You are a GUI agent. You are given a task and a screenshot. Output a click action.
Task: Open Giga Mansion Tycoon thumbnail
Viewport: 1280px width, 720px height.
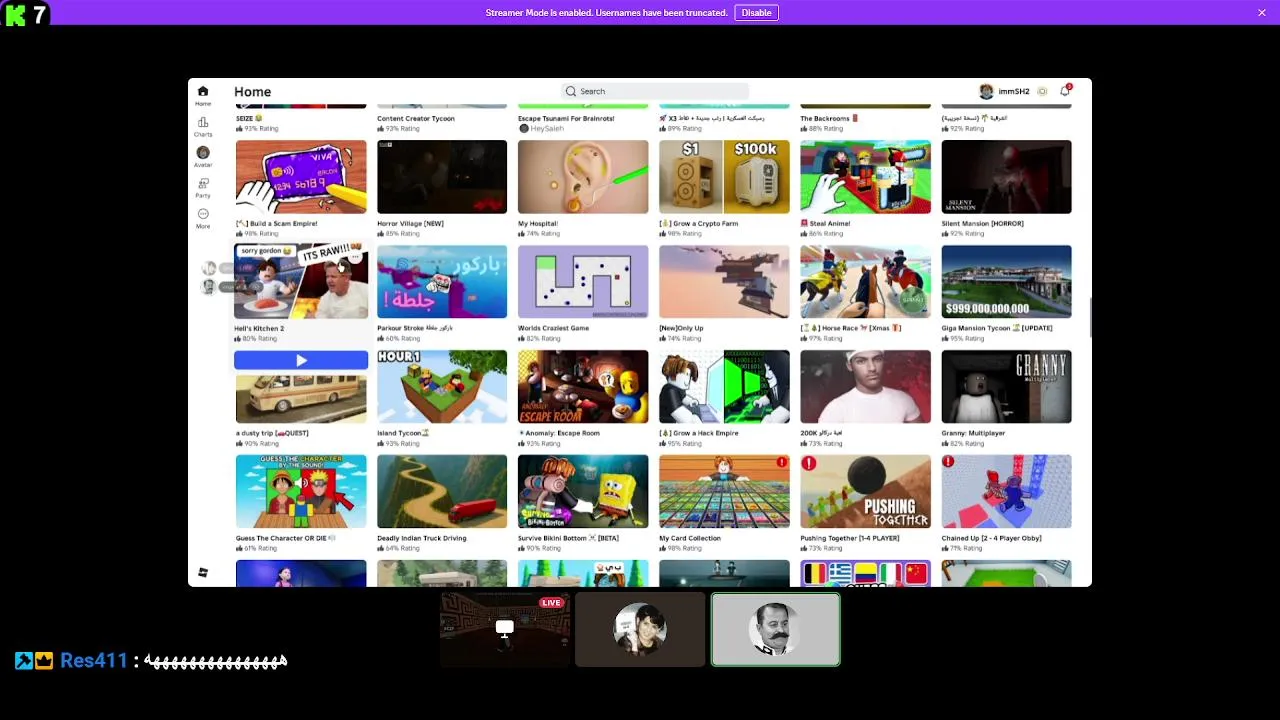coord(1006,282)
